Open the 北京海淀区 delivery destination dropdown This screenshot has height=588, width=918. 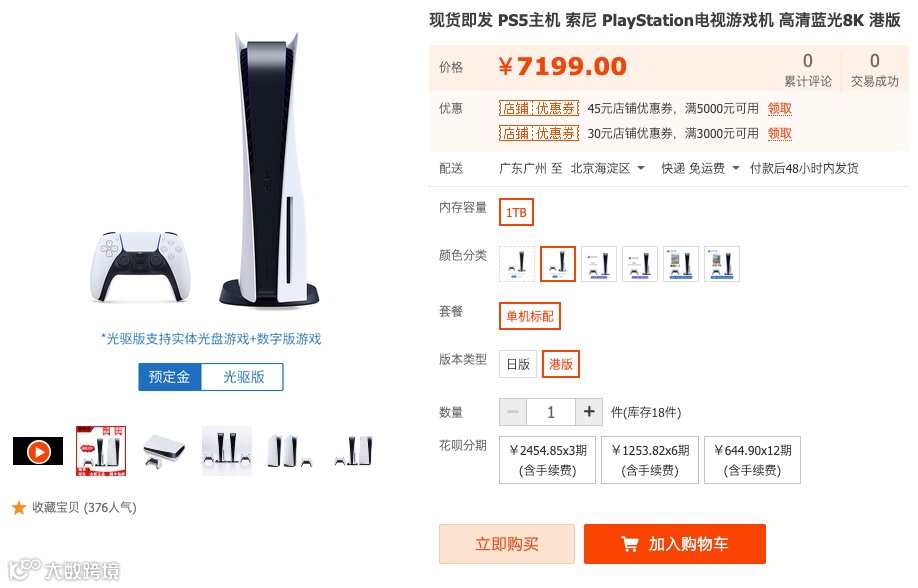(x=608, y=169)
